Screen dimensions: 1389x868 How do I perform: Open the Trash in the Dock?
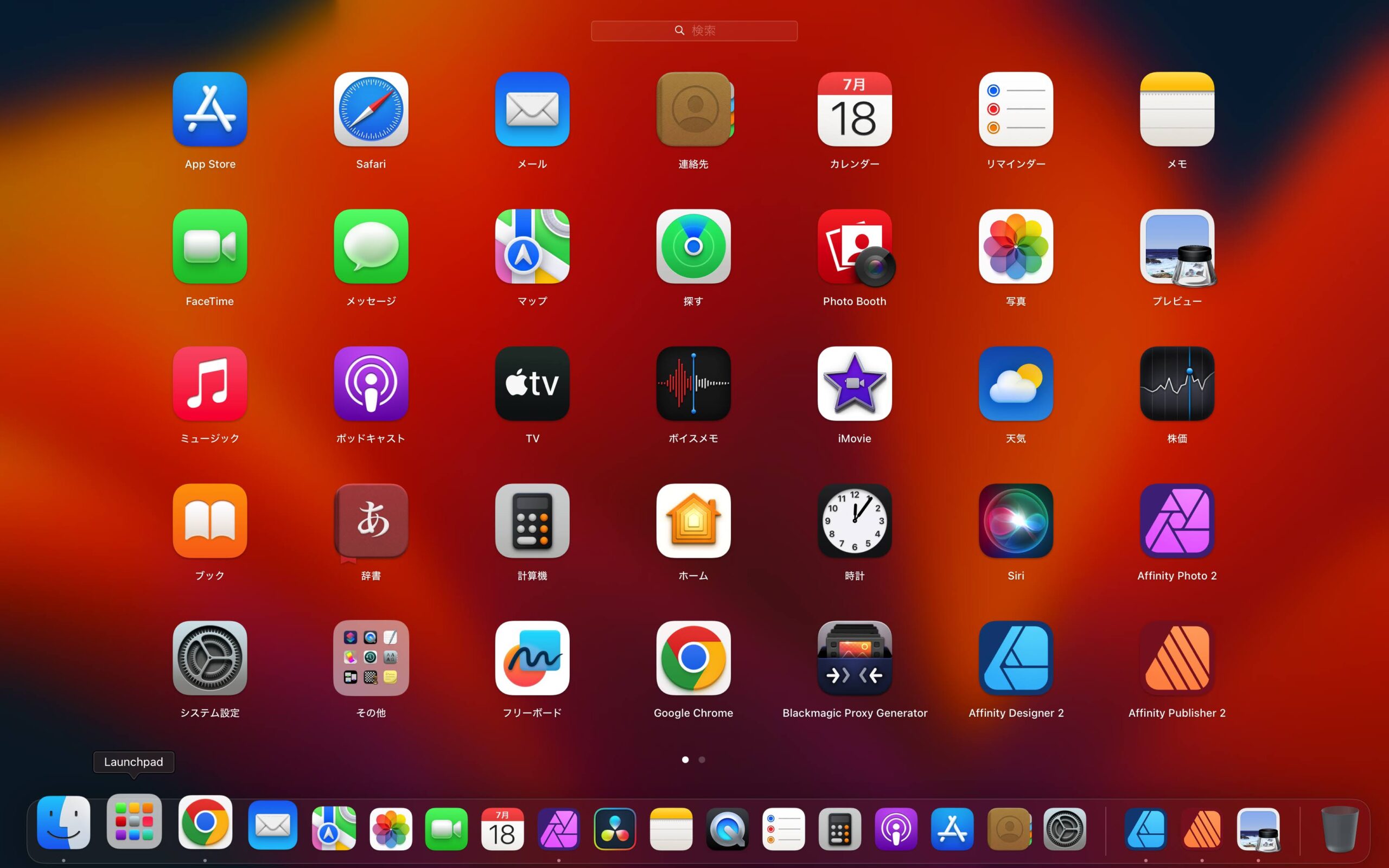[1339, 829]
